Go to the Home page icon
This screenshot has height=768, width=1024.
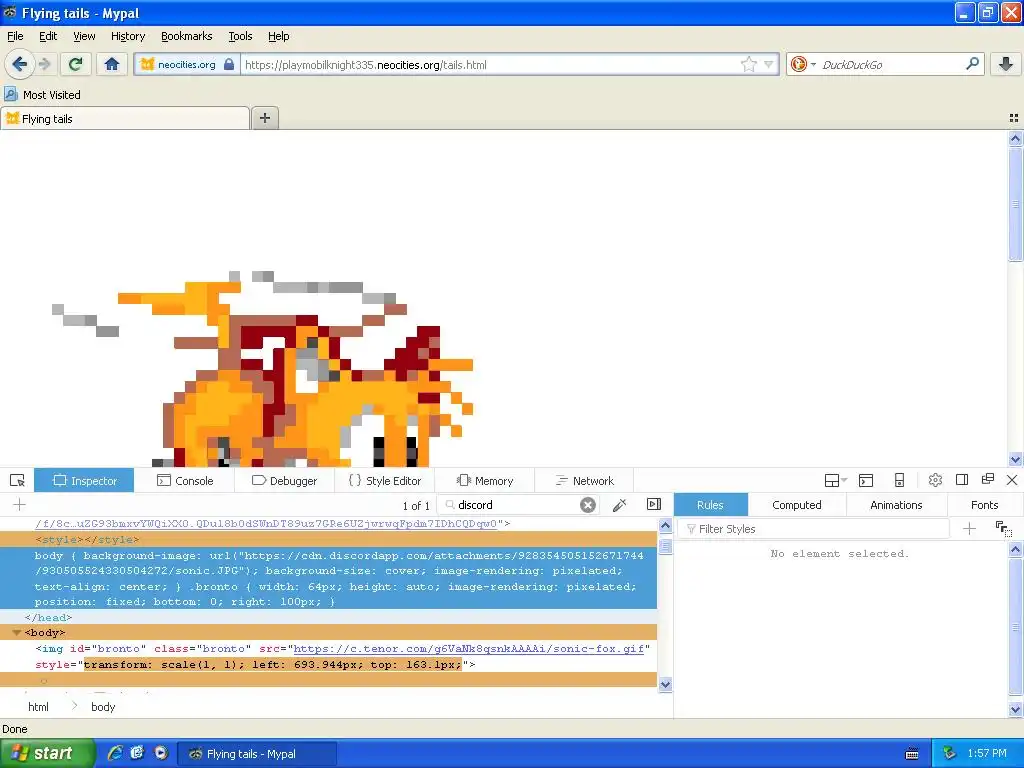pos(112,64)
